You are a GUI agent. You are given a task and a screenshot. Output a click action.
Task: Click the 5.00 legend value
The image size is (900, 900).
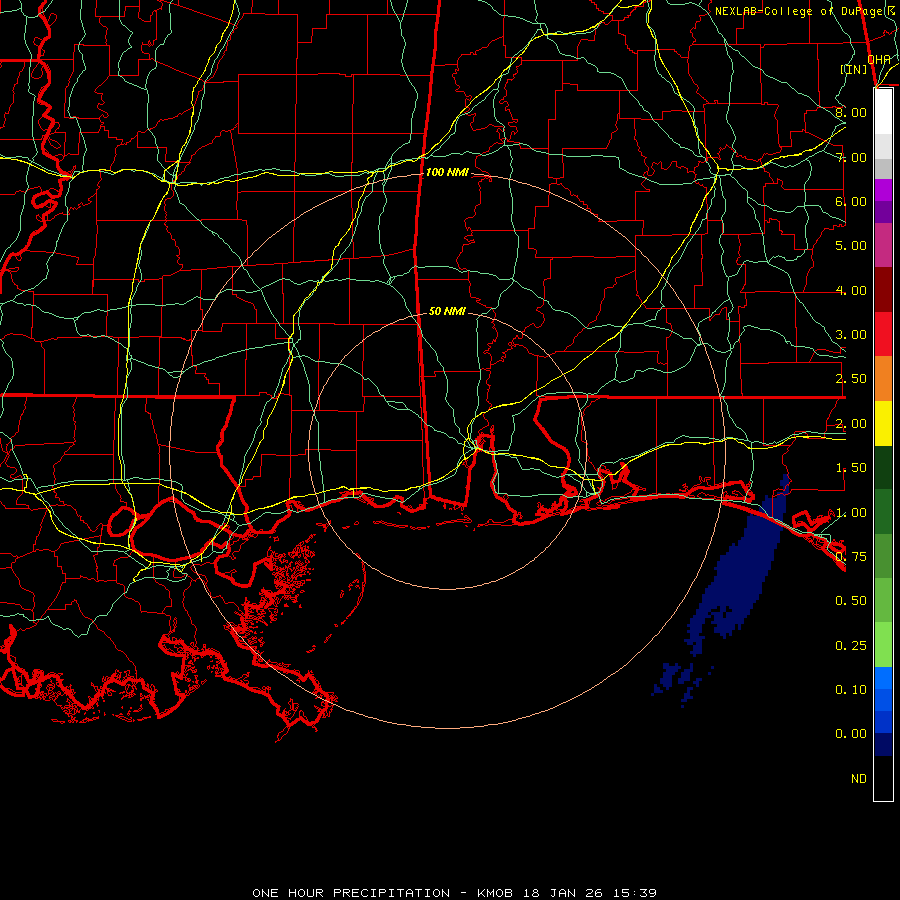(x=851, y=246)
